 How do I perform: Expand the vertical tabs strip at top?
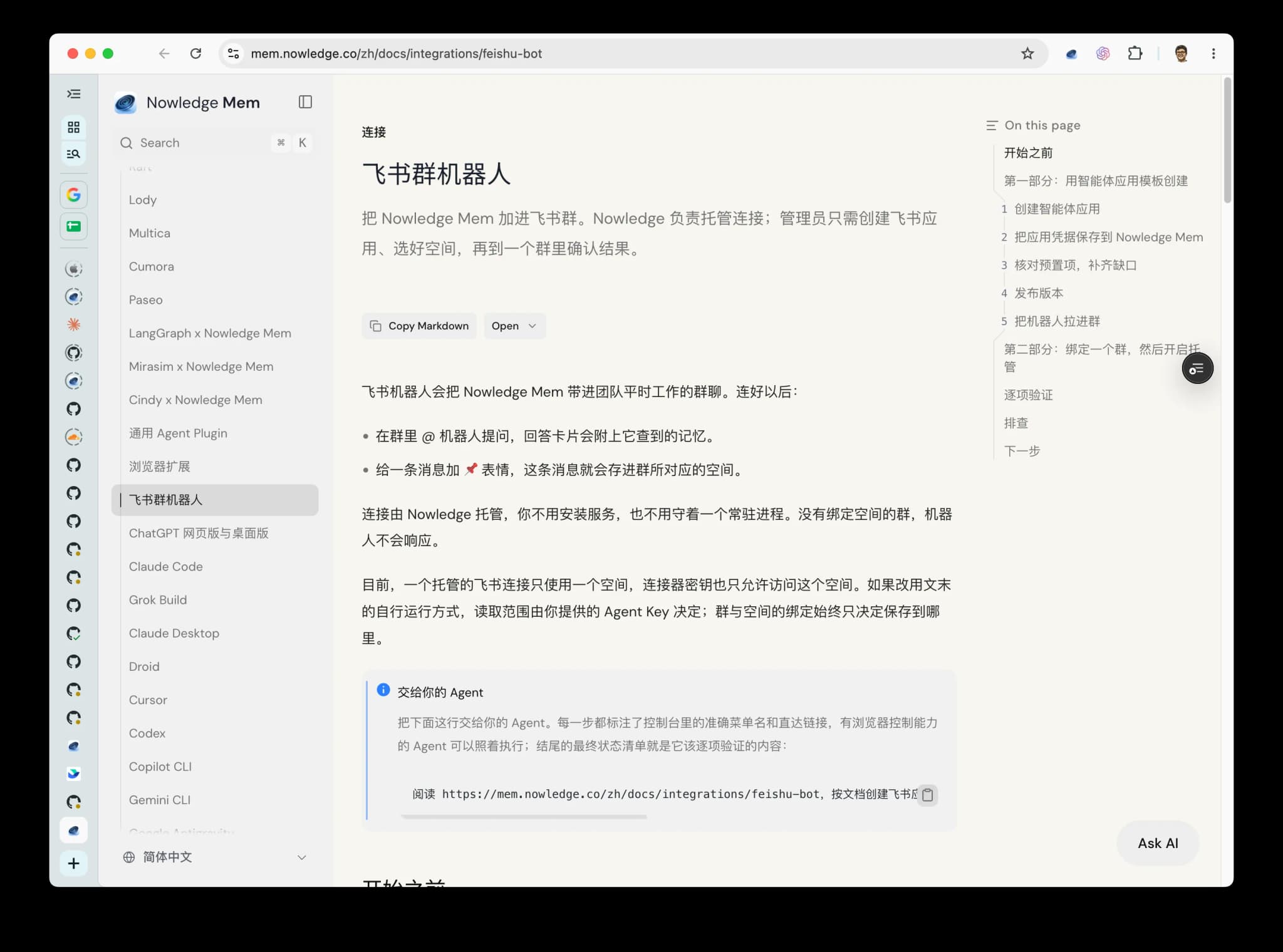[x=74, y=94]
